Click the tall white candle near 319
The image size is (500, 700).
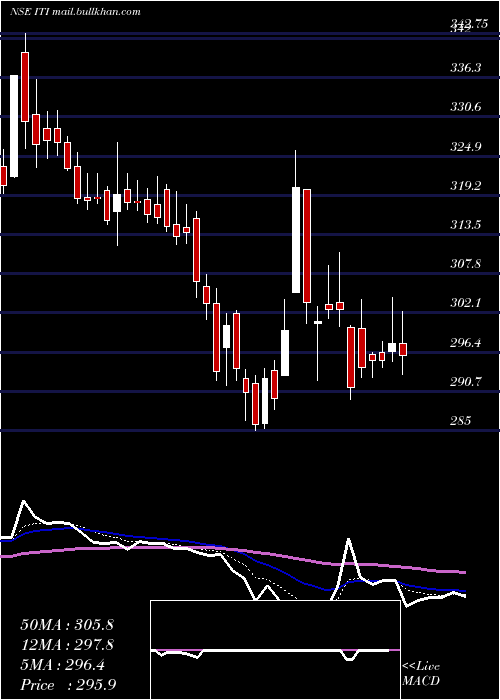click(296, 240)
